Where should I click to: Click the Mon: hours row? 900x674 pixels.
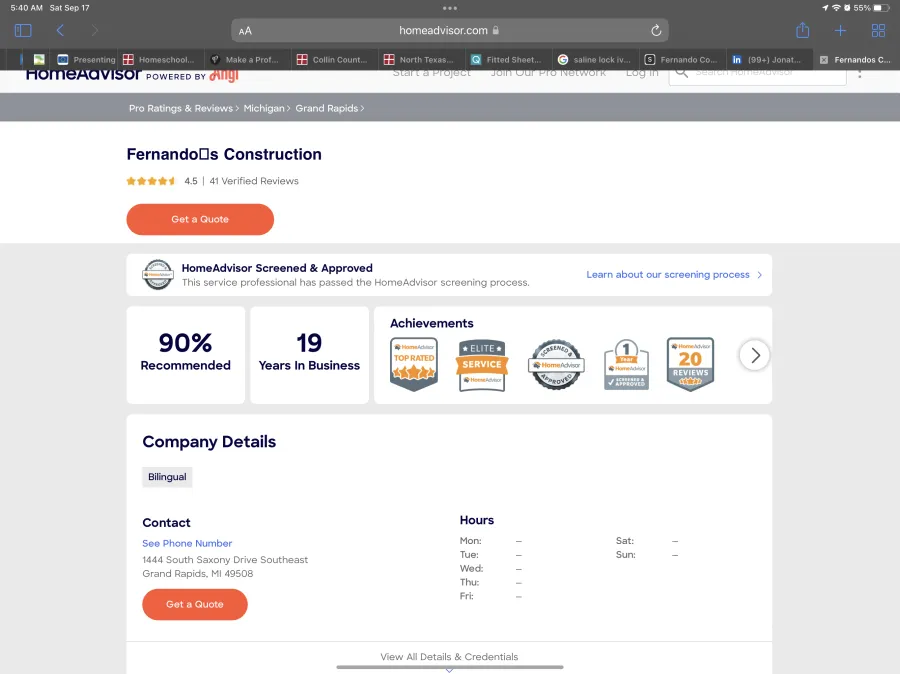click(x=491, y=541)
